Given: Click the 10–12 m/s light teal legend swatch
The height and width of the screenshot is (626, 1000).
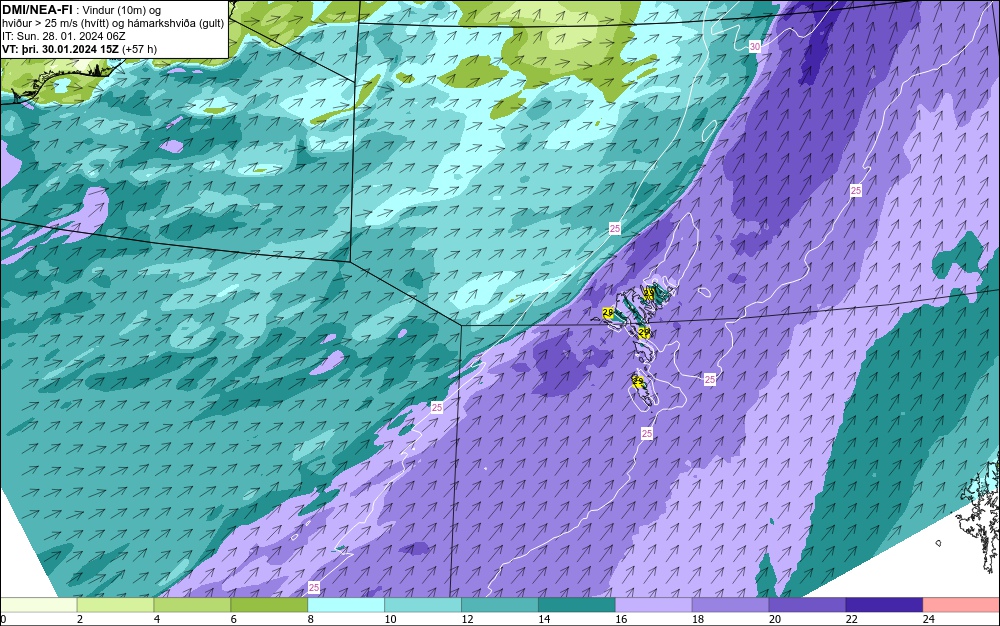Looking at the screenshot, I should click(x=423, y=605).
